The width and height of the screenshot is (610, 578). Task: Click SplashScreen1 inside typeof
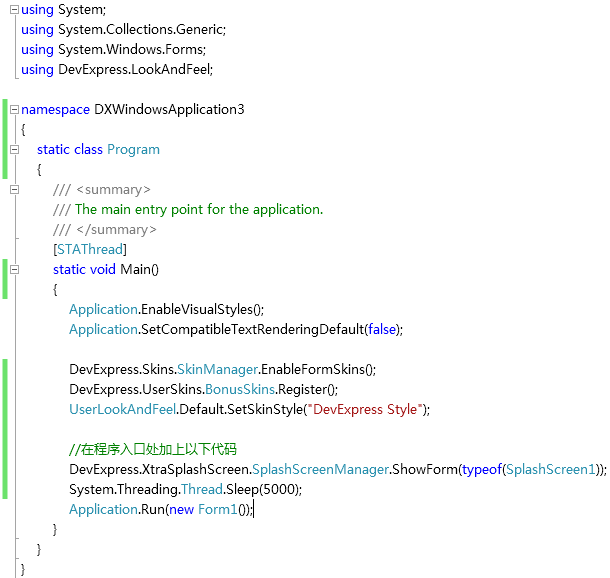(550, 469)
